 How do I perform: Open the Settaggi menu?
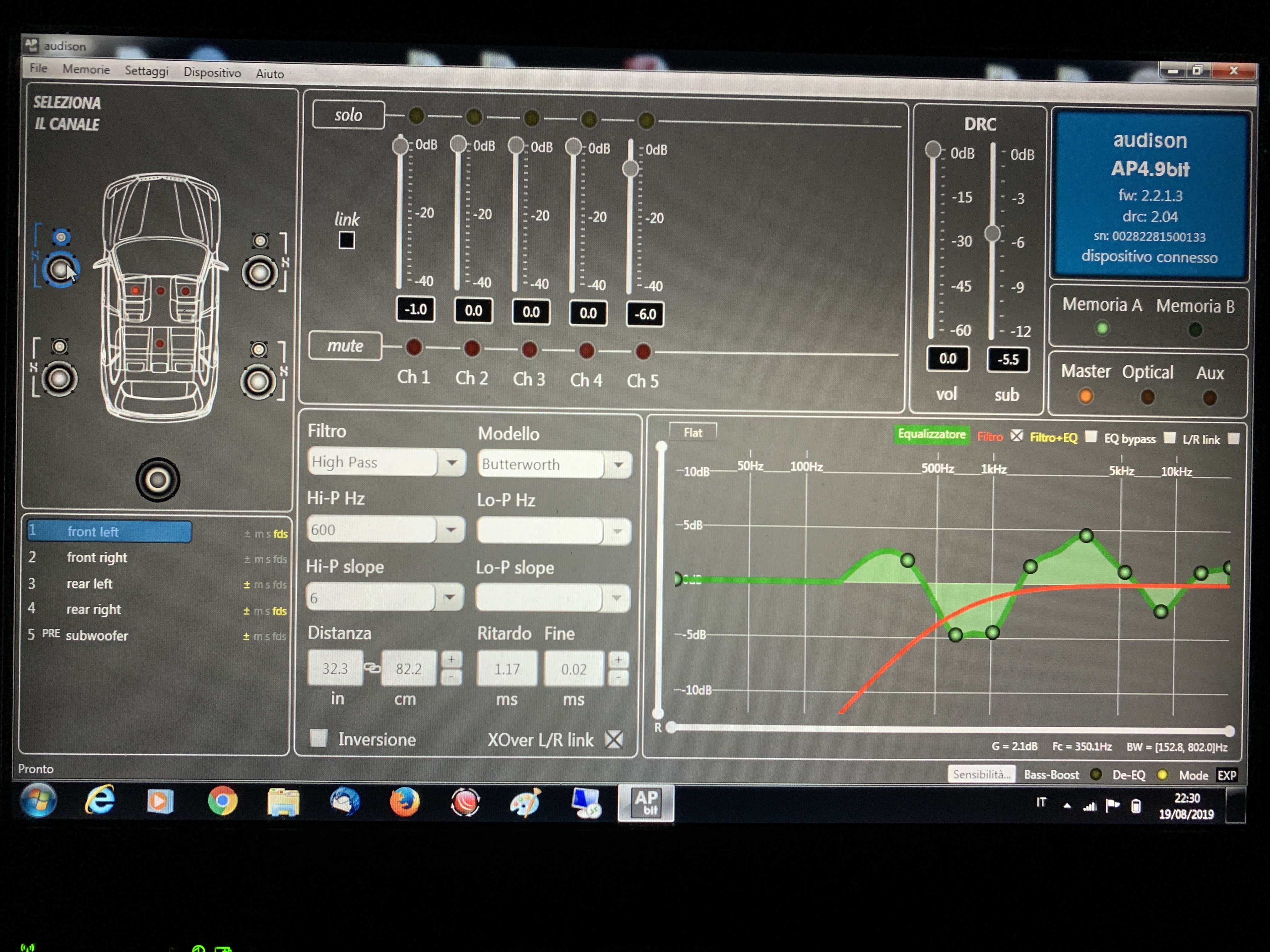(x=147, y=71)
